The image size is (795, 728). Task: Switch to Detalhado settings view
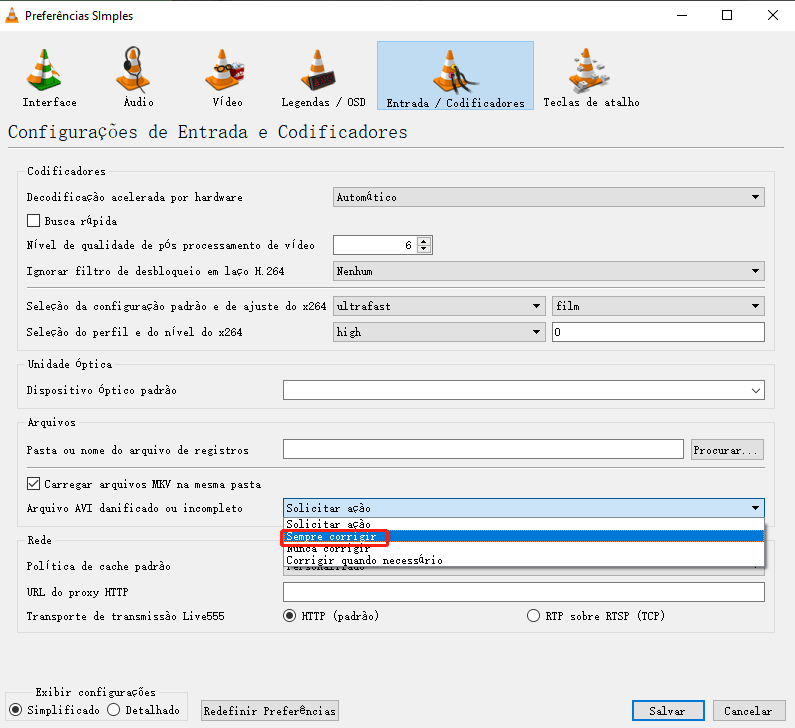(x=114, y=710)
